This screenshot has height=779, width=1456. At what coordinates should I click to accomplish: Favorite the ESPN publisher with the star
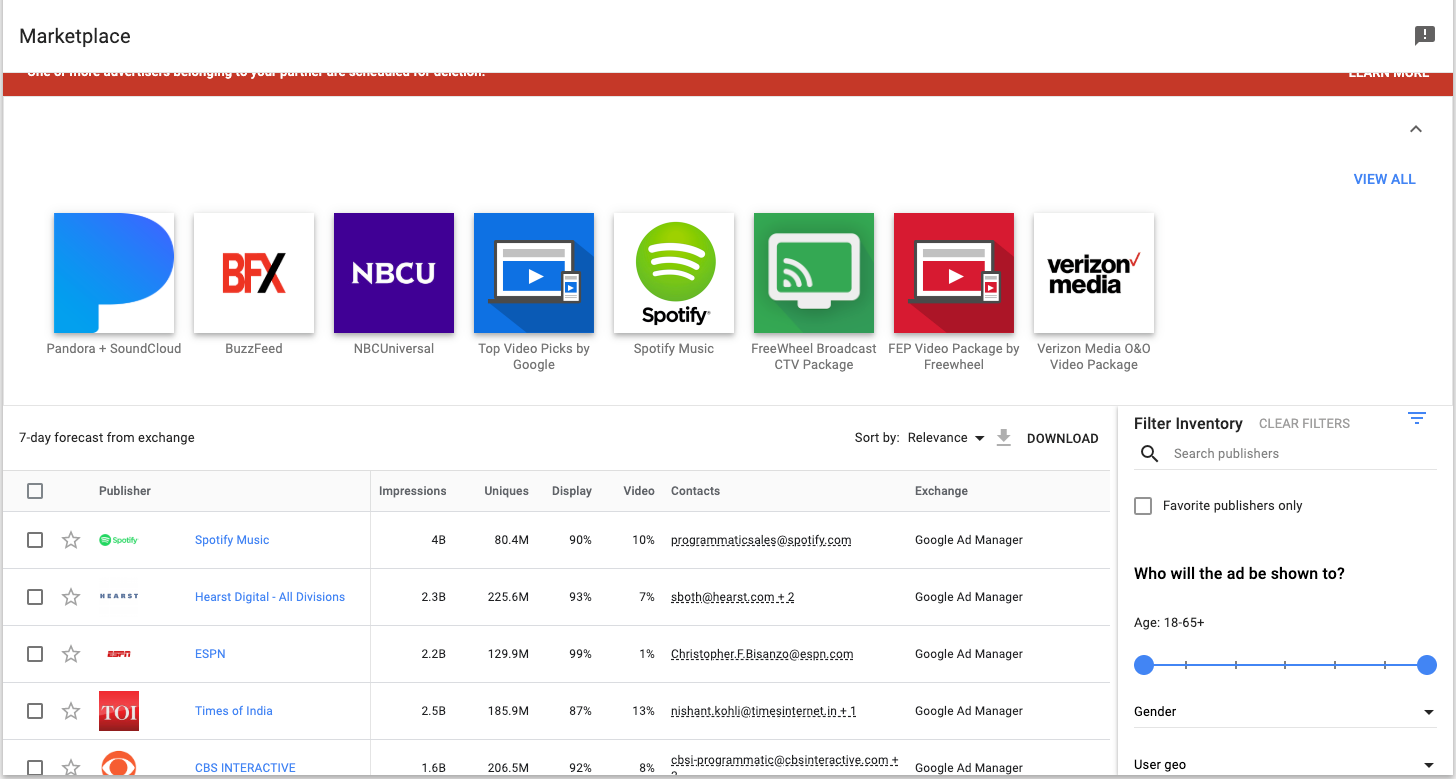pos(71,654)
